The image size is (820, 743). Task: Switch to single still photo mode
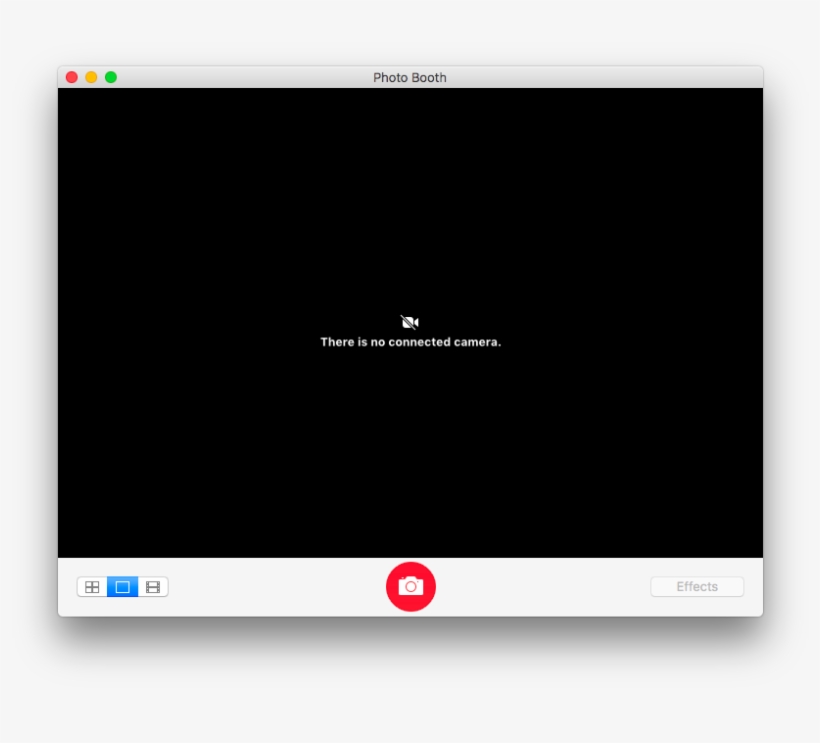point(122,587)
